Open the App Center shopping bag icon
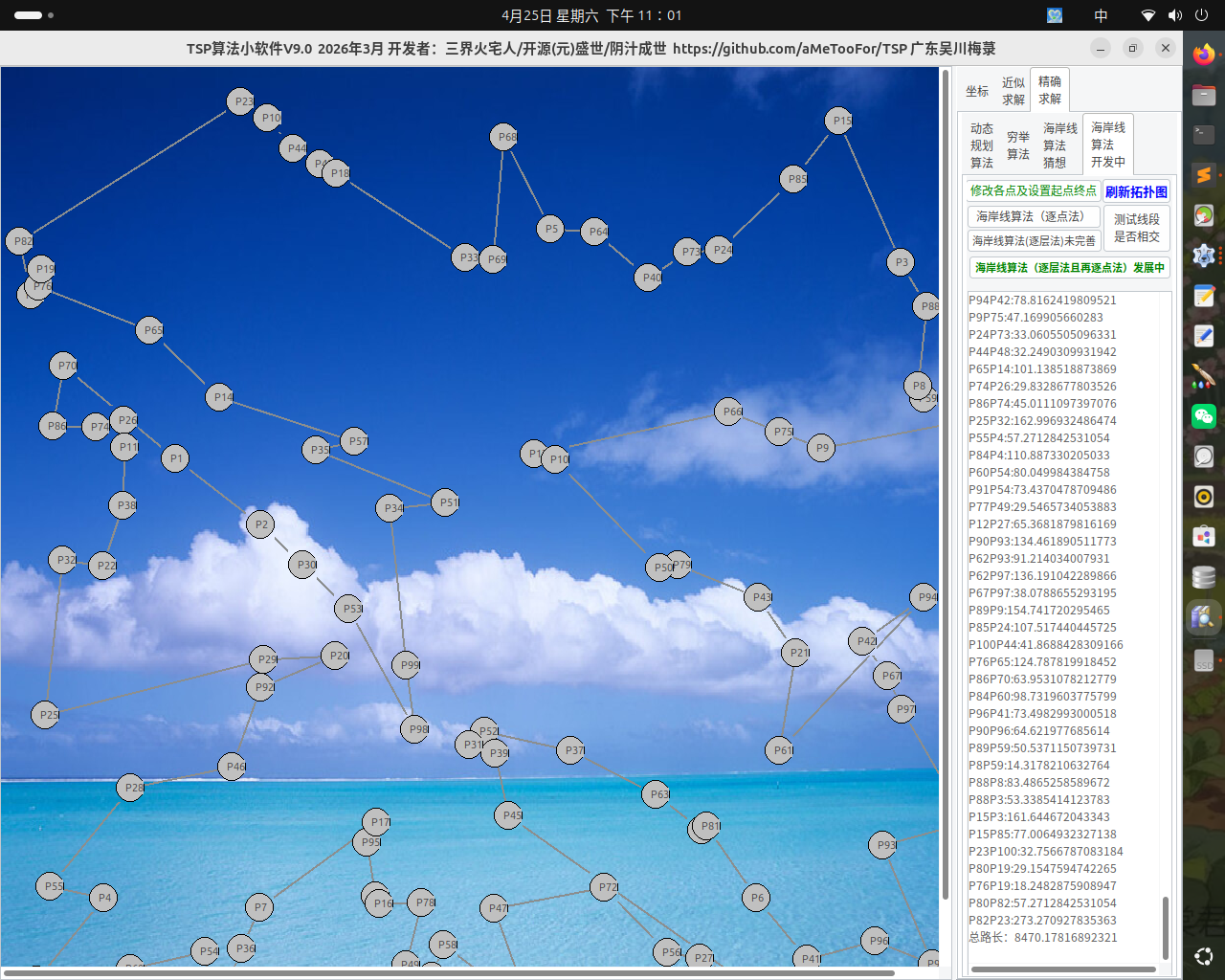Image resolution: width=1225 pixels, height=980 pixels. [1204, 537]
